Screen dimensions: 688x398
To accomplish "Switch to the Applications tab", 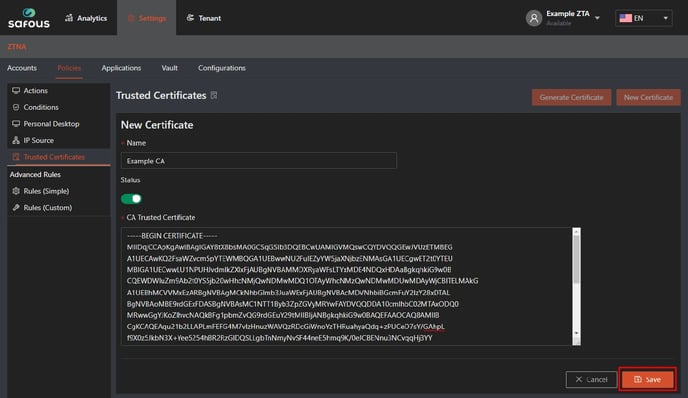I will (x=121, y=68).
